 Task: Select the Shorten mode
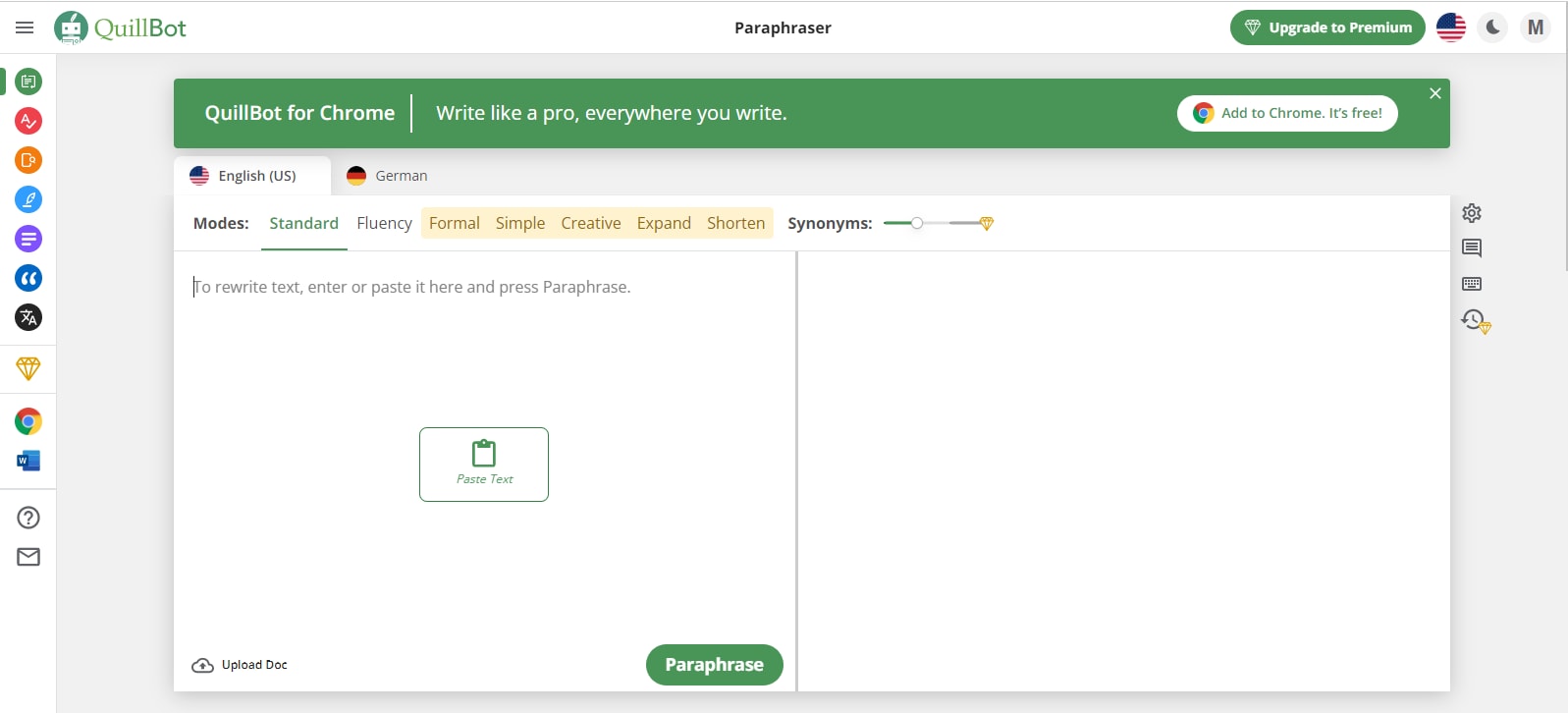[736, 224]
